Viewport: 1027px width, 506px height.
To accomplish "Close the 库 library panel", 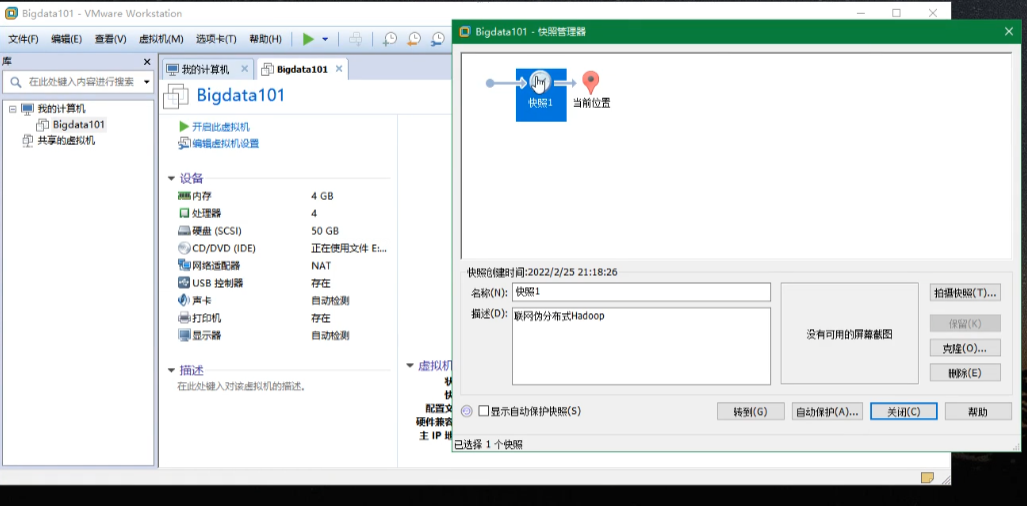I will (147, 62).
